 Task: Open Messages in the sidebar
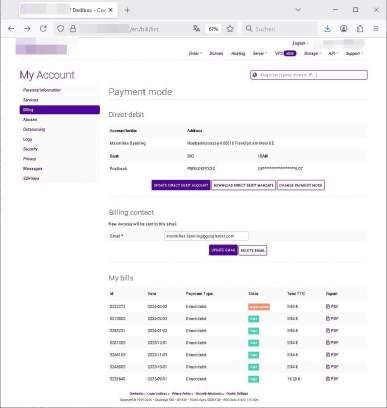pos(32,169)
